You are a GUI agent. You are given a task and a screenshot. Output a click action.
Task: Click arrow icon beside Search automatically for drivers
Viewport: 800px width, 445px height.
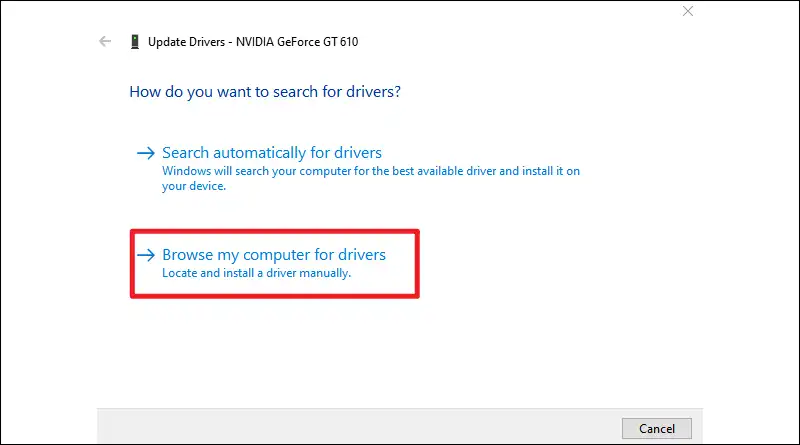(146, 153)
